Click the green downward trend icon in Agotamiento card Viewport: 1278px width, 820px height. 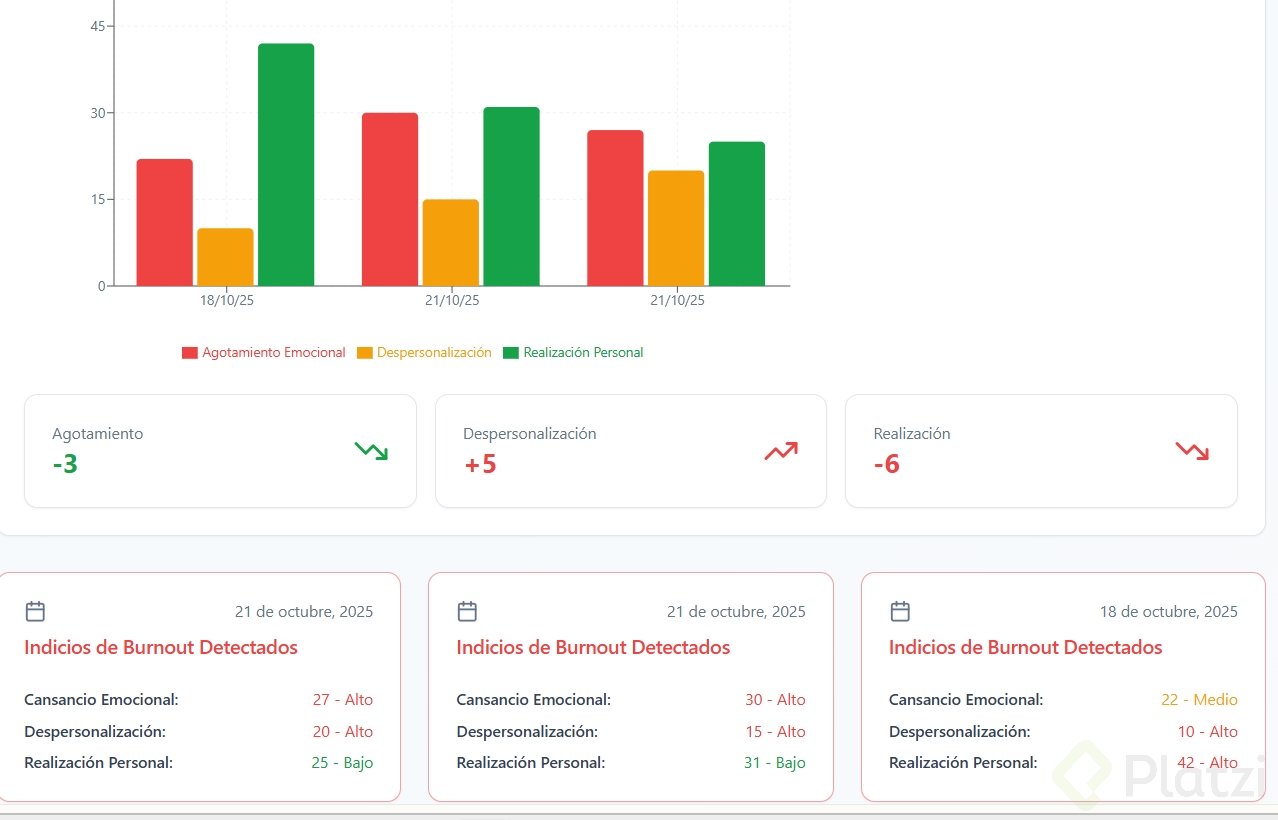(x=371, y=451)
